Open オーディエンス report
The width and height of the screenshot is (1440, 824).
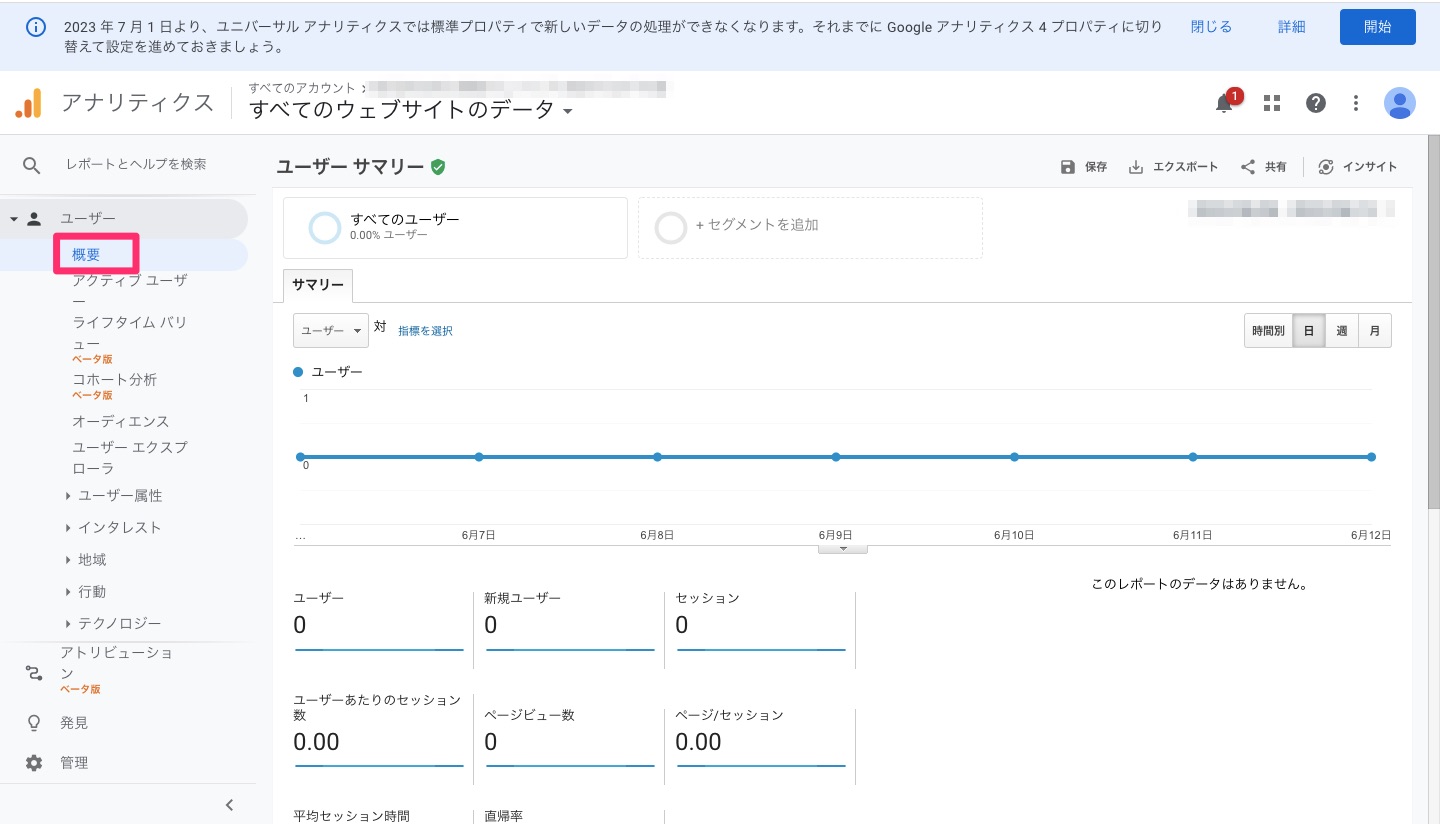pos(121,422)
